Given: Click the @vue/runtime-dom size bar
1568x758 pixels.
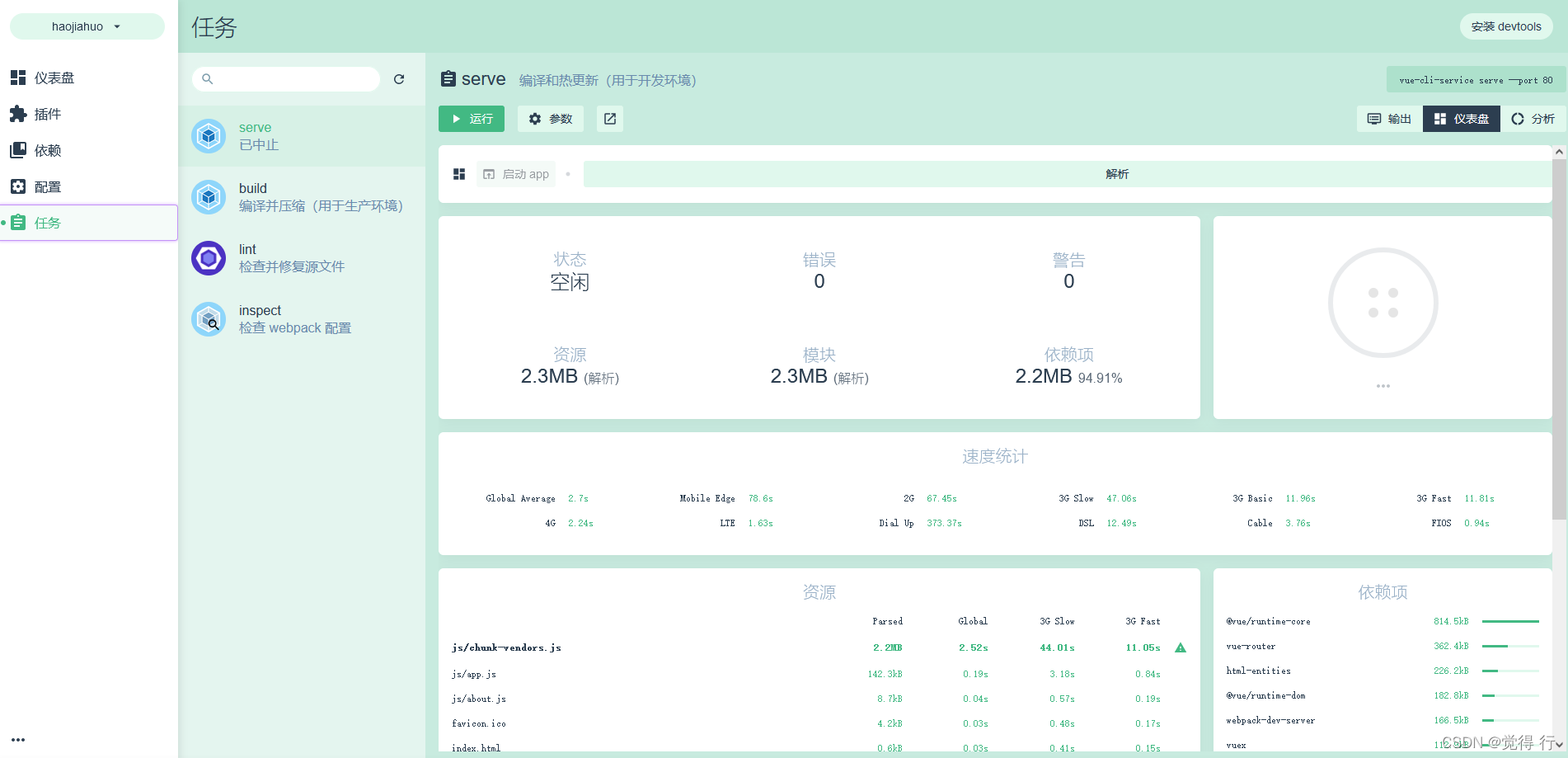Looking at the screenshot, I should click(1510, 695).
